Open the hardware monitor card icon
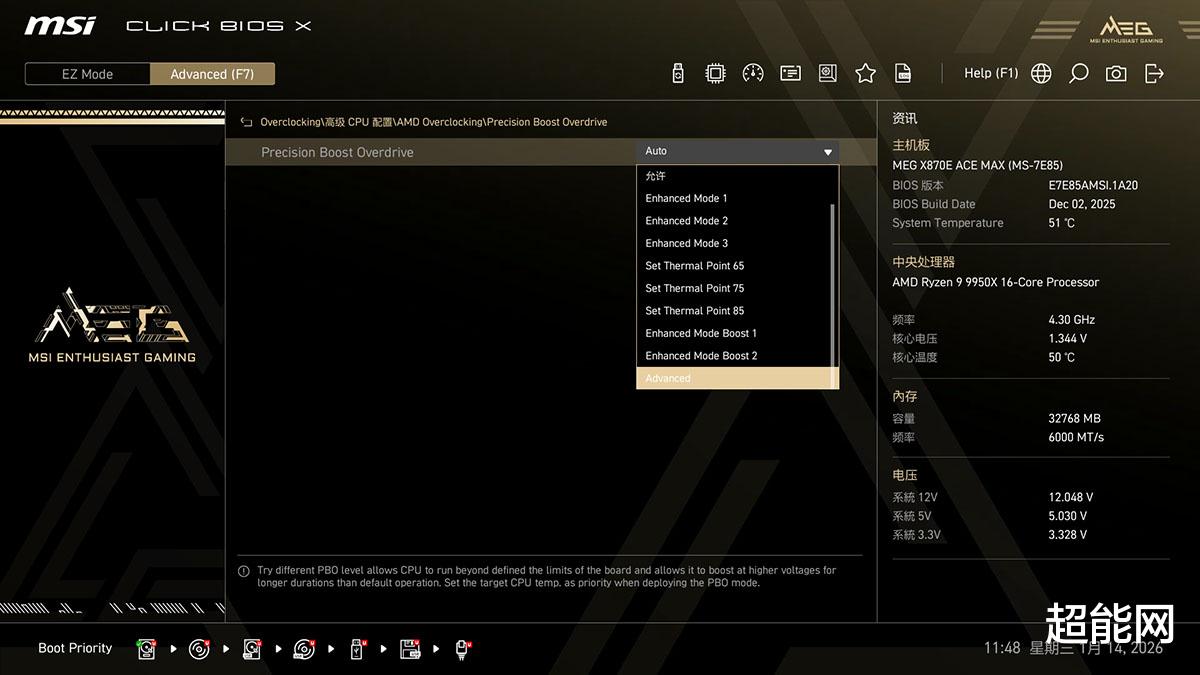 [790, 73]
